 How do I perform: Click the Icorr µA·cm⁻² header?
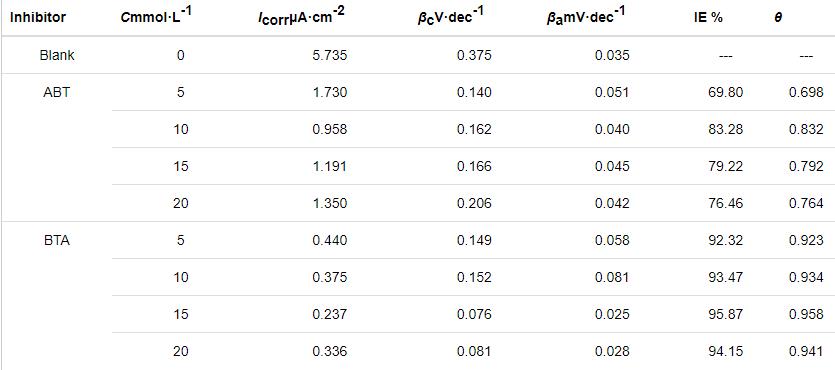pyautogui.click(x=301, y=18)
